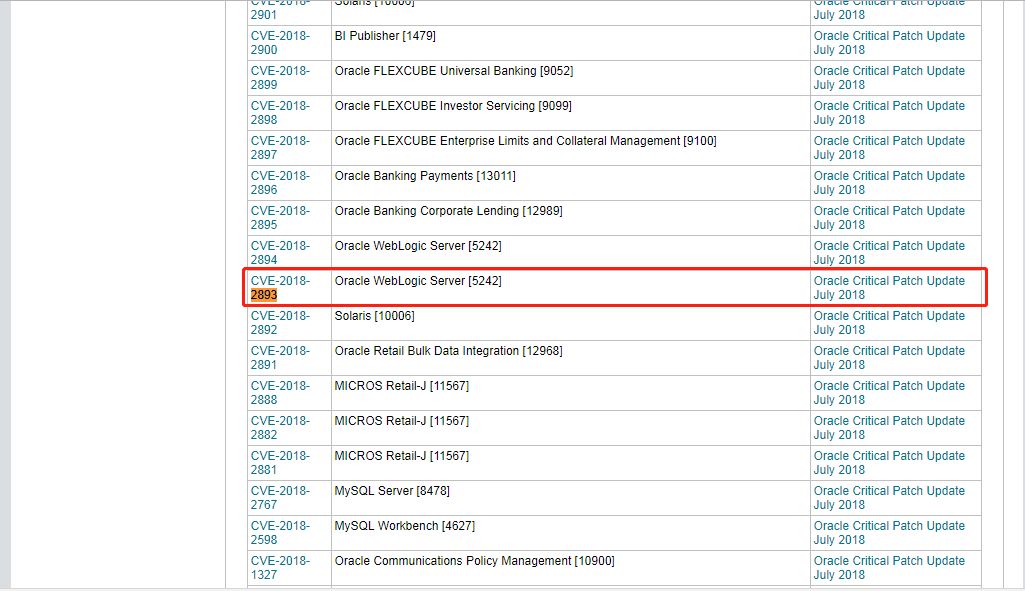1025x591 pixels.
Task: Open the CVE-2018-2891 link
Action: (x=280, y=358)
